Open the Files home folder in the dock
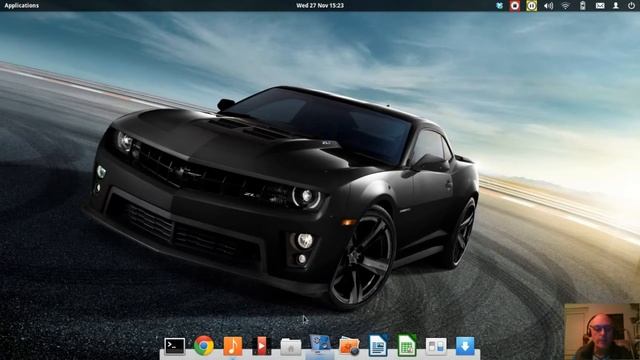This screenshot has width=640, height=360. tap(291, 347)
